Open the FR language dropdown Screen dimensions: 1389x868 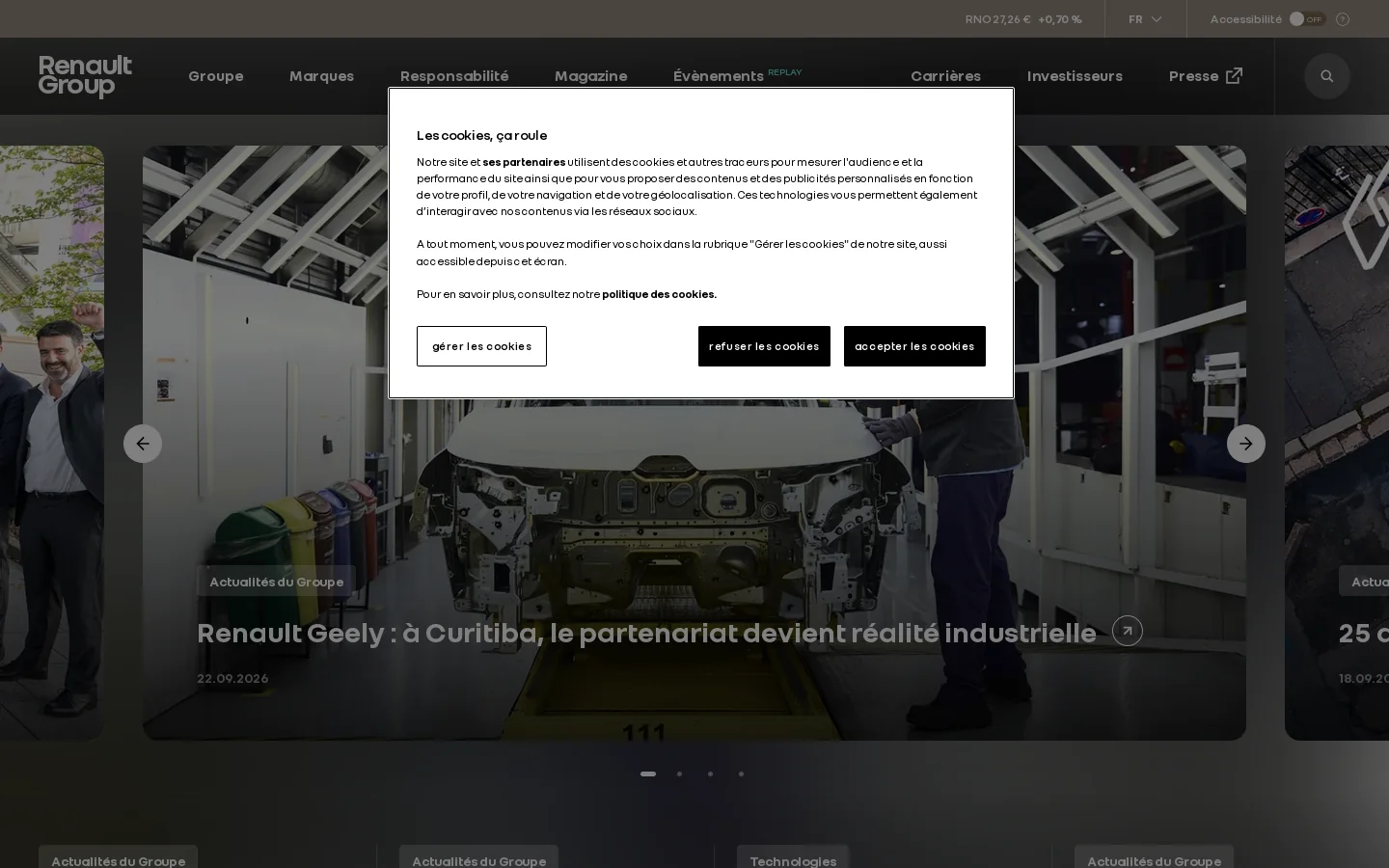coord(1145,19)
